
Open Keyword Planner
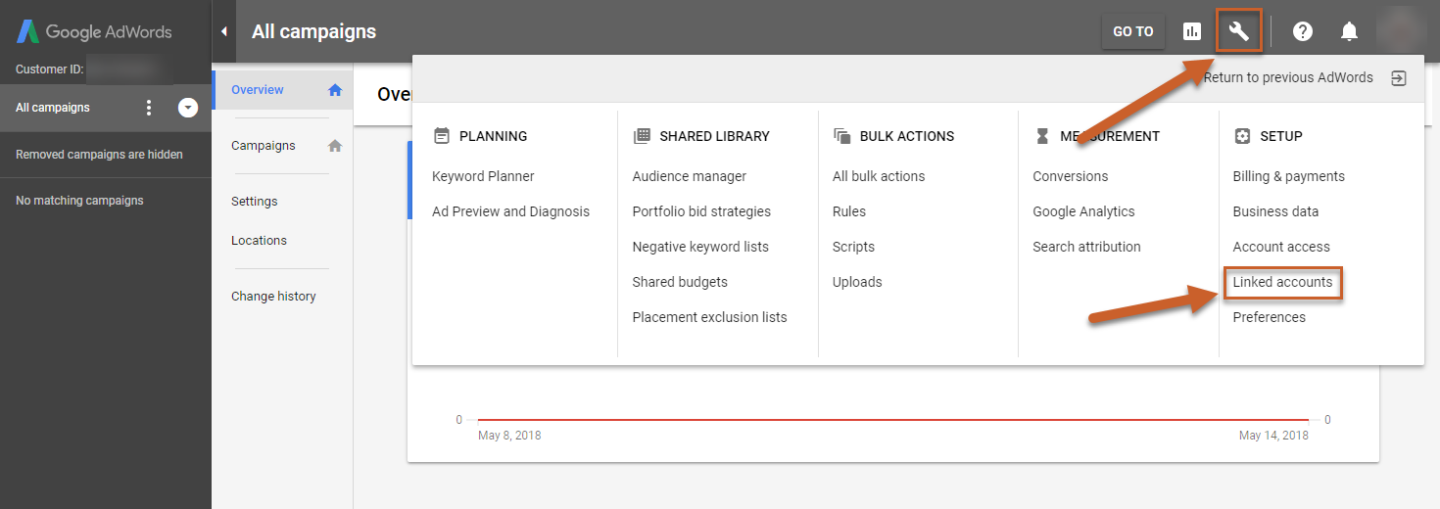[483, 176]
